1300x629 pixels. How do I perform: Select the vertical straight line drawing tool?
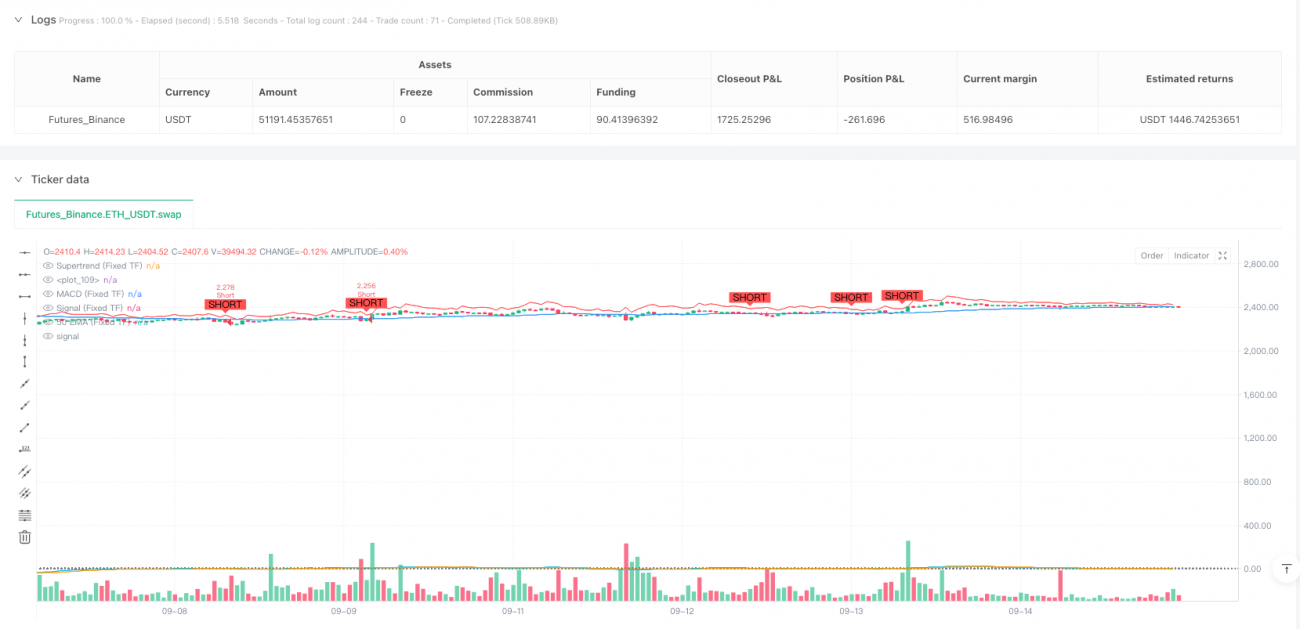[25, 318]
